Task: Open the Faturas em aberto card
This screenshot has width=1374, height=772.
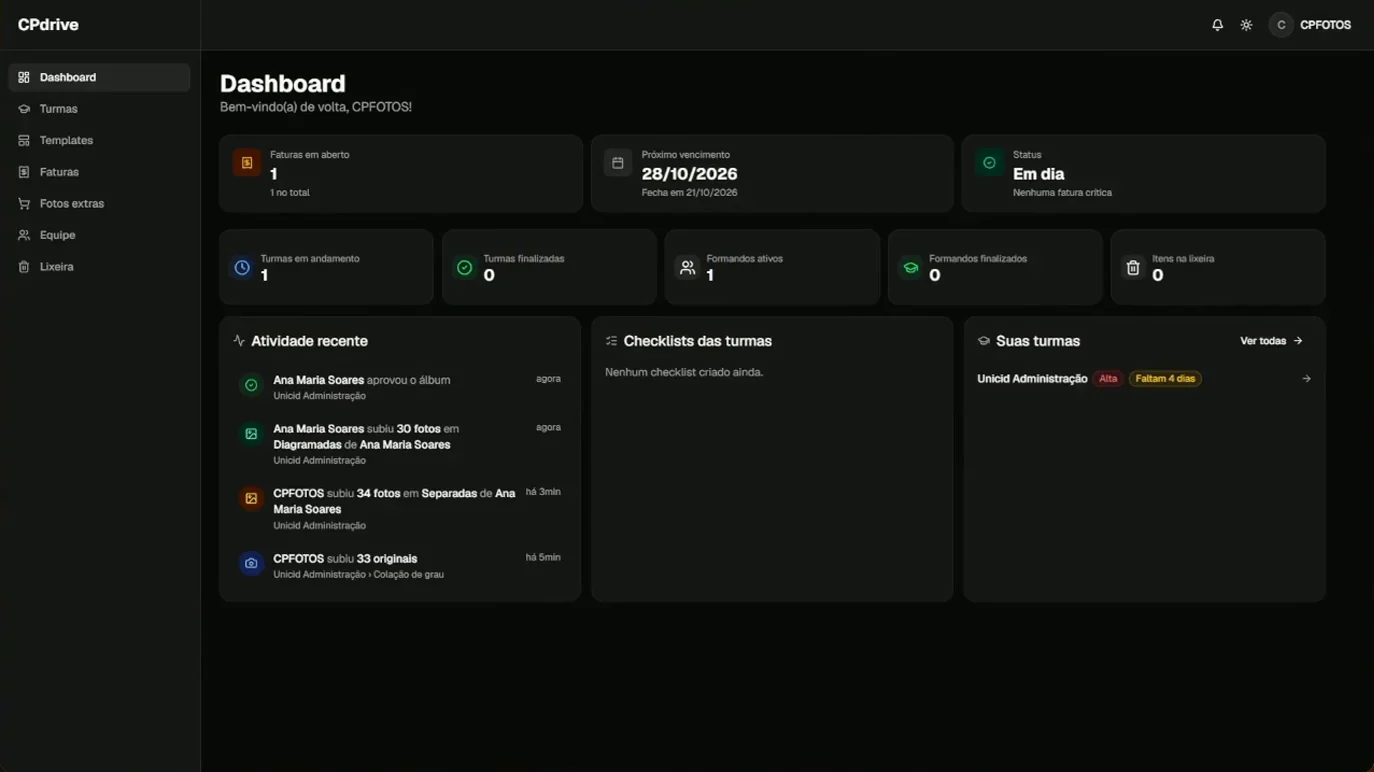Action: (x=400, y=174)
